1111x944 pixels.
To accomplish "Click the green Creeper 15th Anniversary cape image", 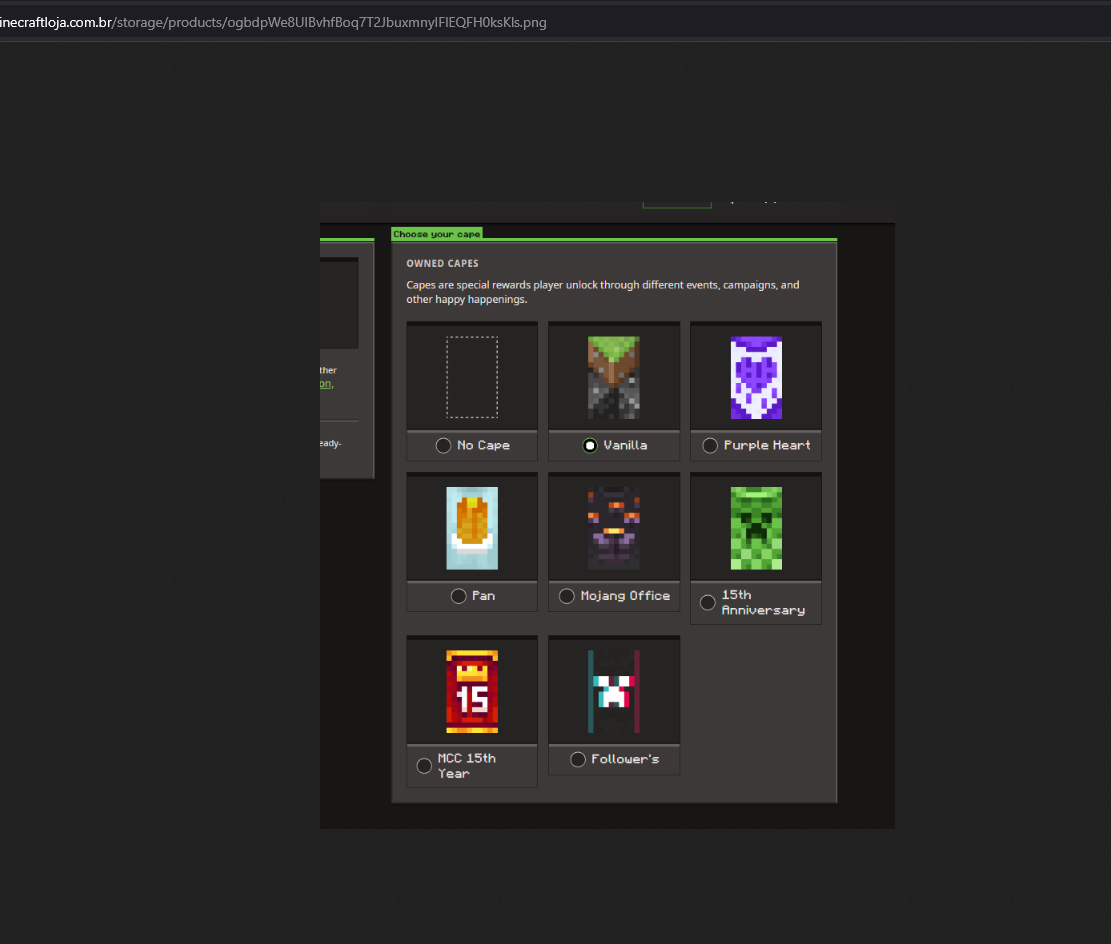I will point(755,528).
